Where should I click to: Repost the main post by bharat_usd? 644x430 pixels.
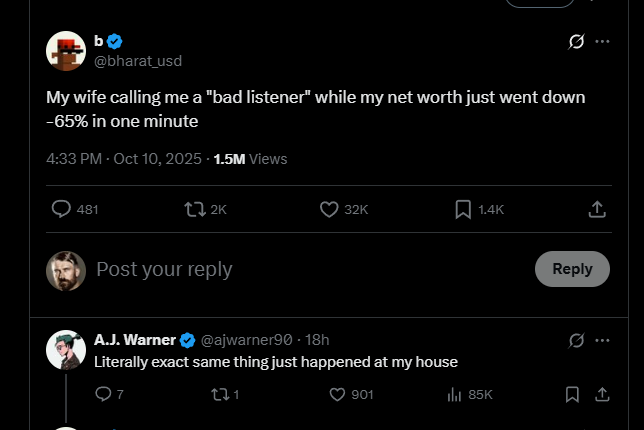click(195, 209)
